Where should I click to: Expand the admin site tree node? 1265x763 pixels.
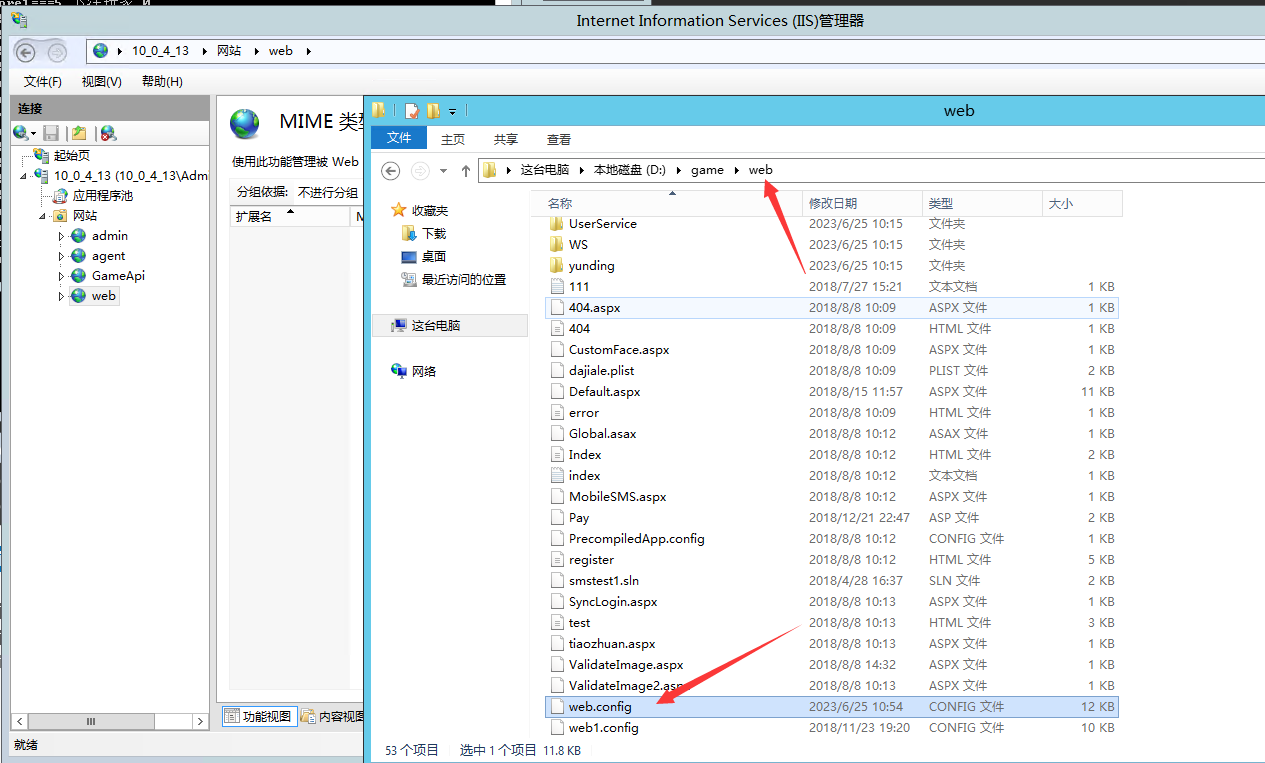61,237
